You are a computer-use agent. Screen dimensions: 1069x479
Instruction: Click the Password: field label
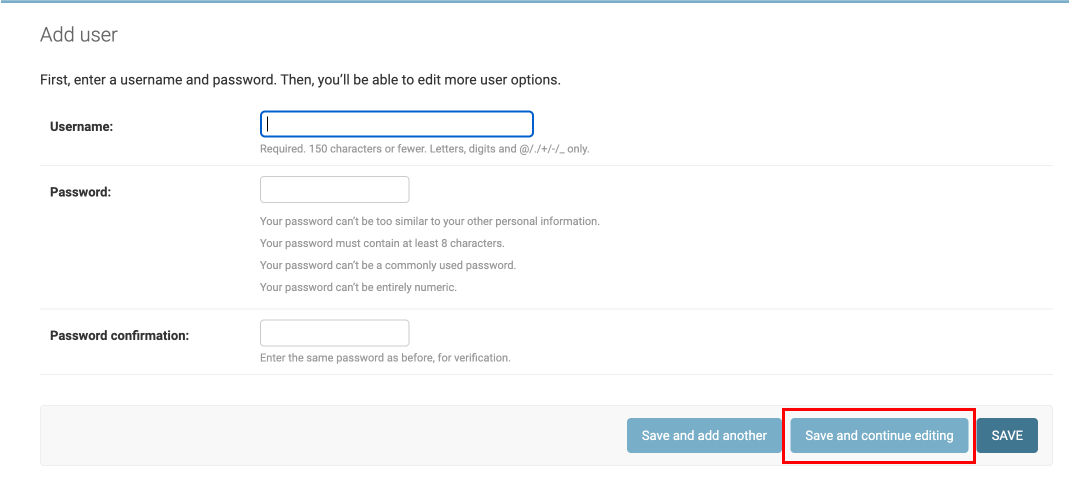pyautogui.click(x=80, y=192)
